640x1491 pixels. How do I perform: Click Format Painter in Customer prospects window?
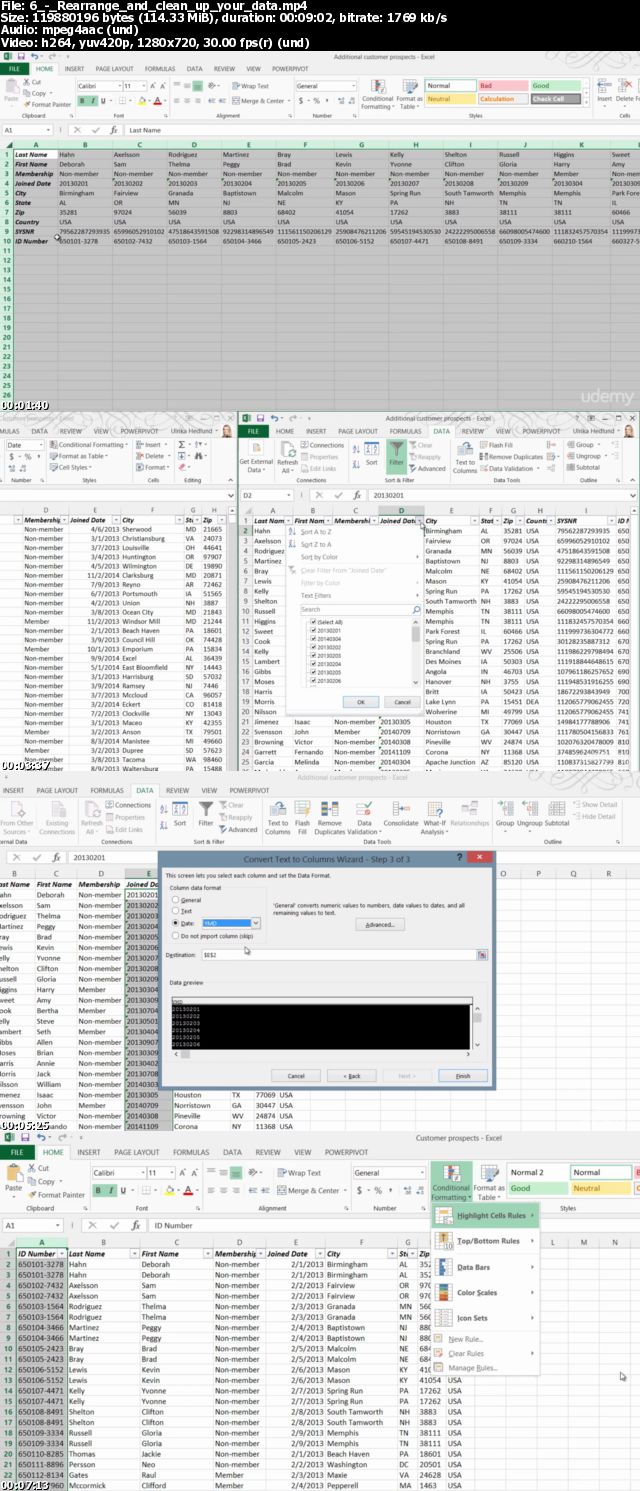[56, 1194]
